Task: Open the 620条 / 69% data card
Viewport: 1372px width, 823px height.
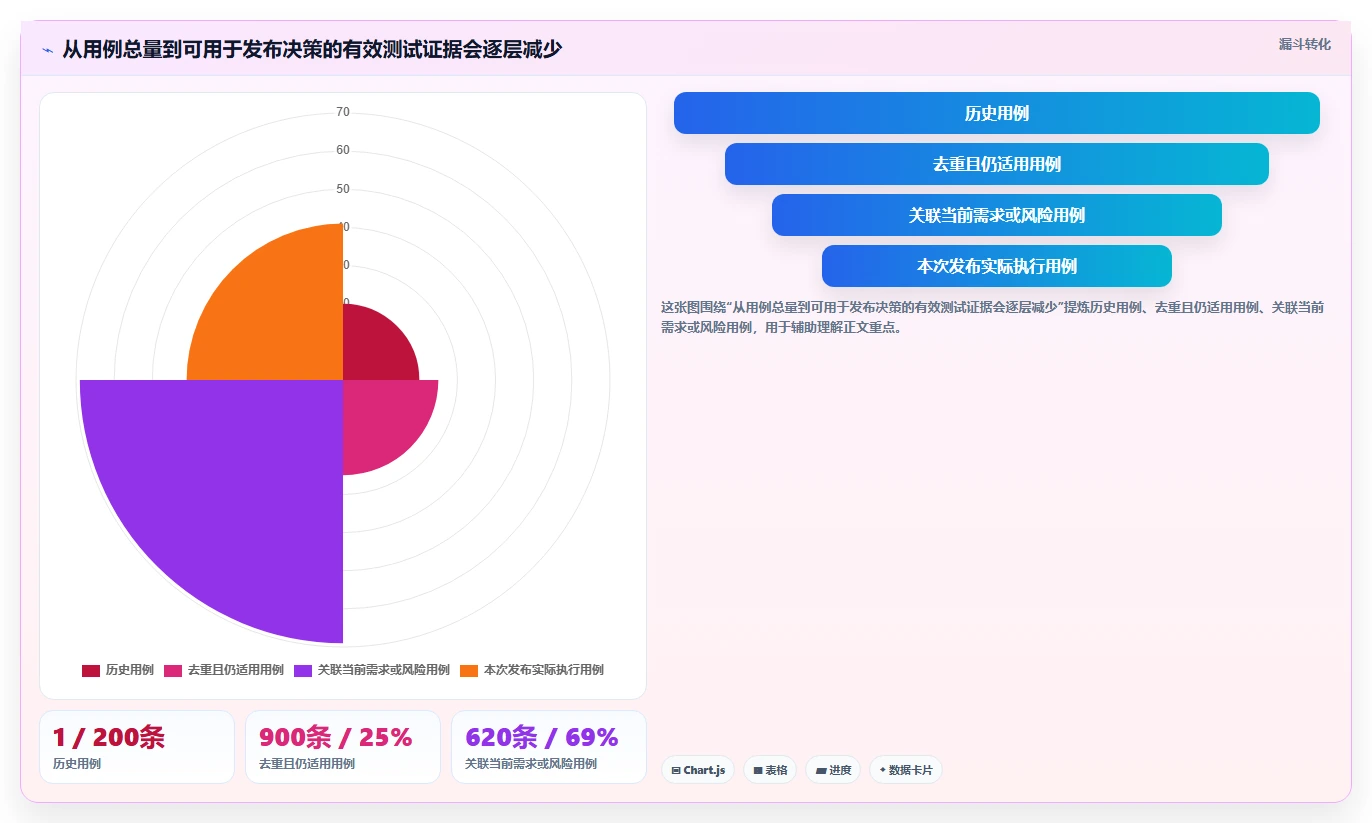Action: pos(549,747)
